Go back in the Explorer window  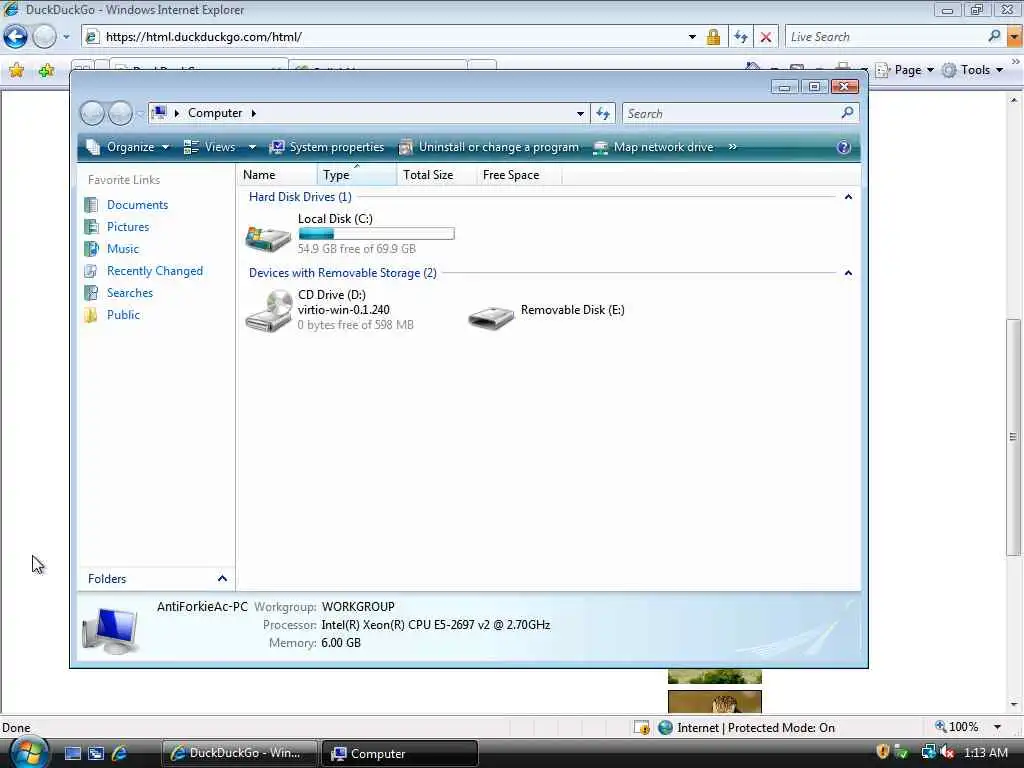tap(92, 113)
